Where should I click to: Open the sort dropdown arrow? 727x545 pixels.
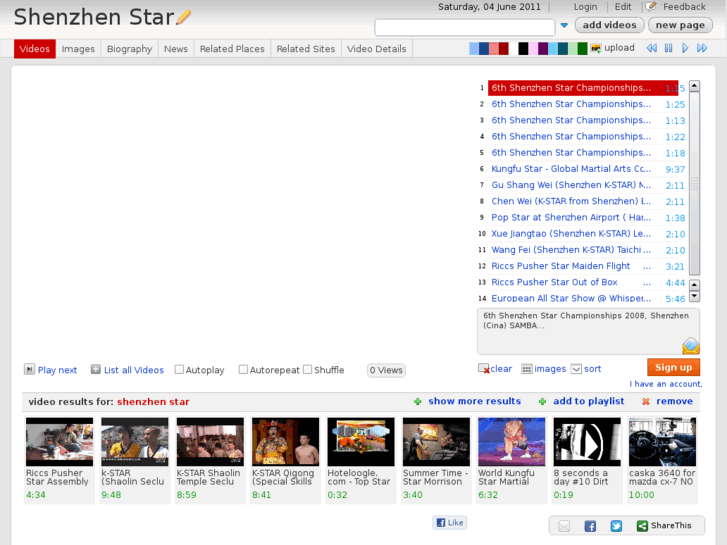[576, 369]
